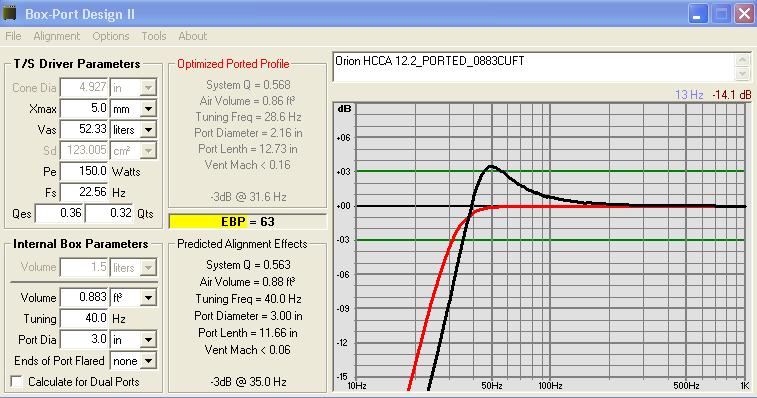
Task: Click the Tuning frequency input field
Action: [x=84, y=318]
